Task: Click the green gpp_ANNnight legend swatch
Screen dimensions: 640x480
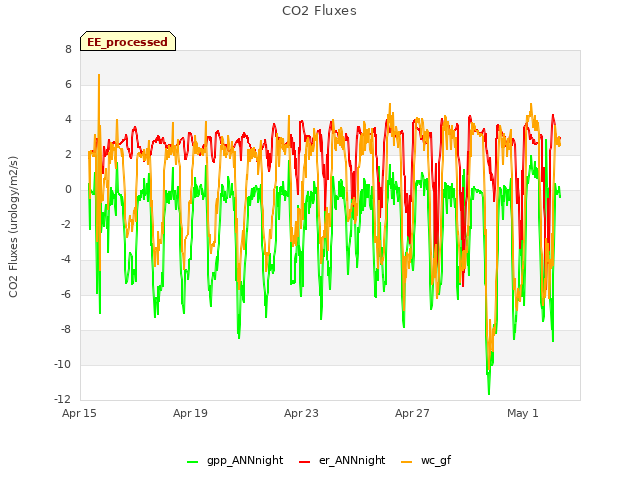Action: pos(193,462)
